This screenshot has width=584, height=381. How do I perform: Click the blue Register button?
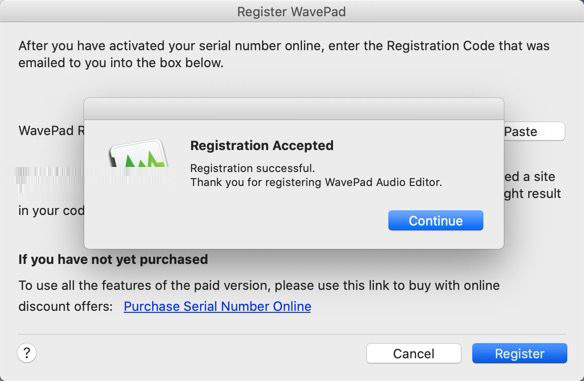(520, 353)
